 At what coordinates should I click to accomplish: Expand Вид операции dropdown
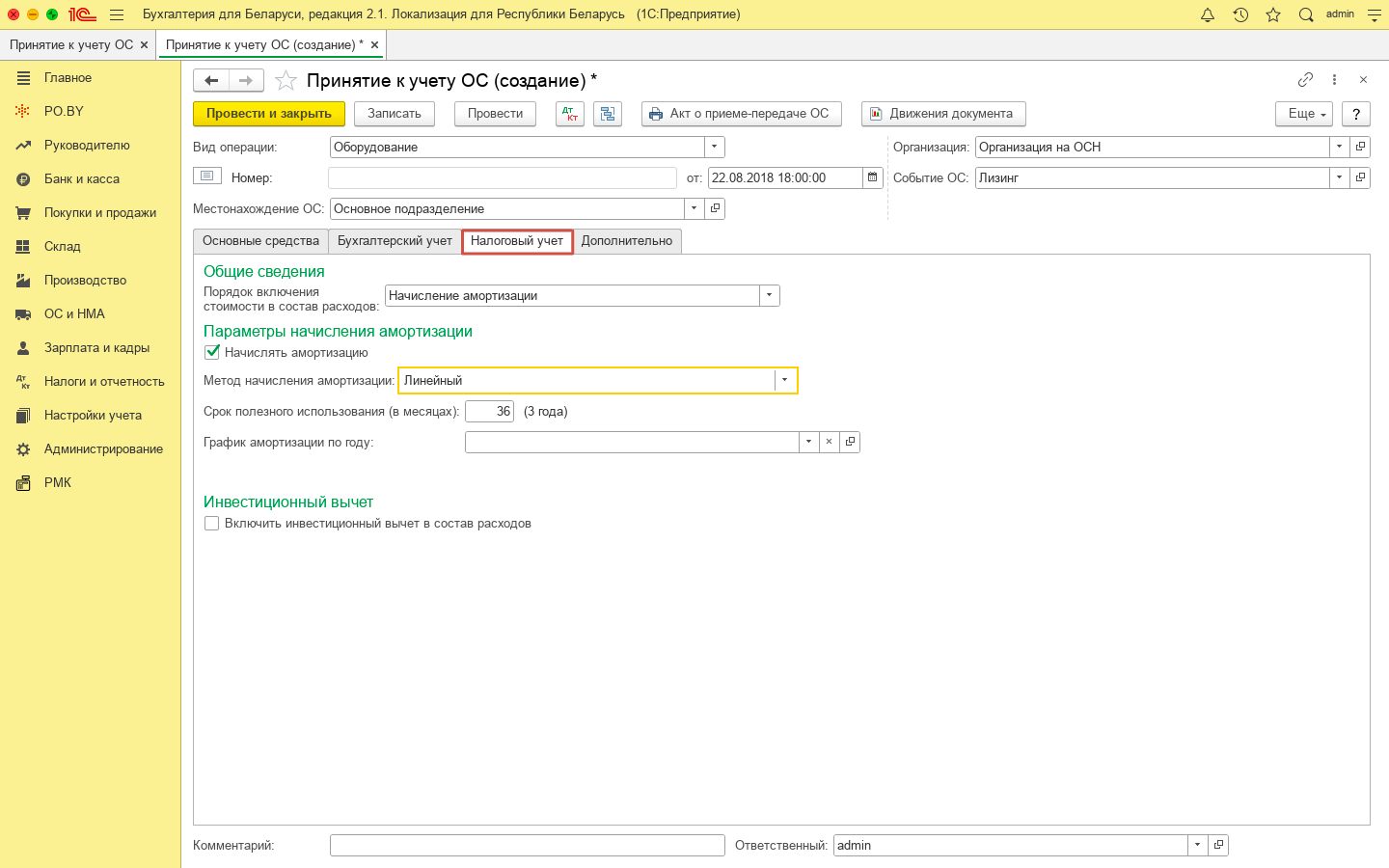pyautogui.click(x=714, y=147)
